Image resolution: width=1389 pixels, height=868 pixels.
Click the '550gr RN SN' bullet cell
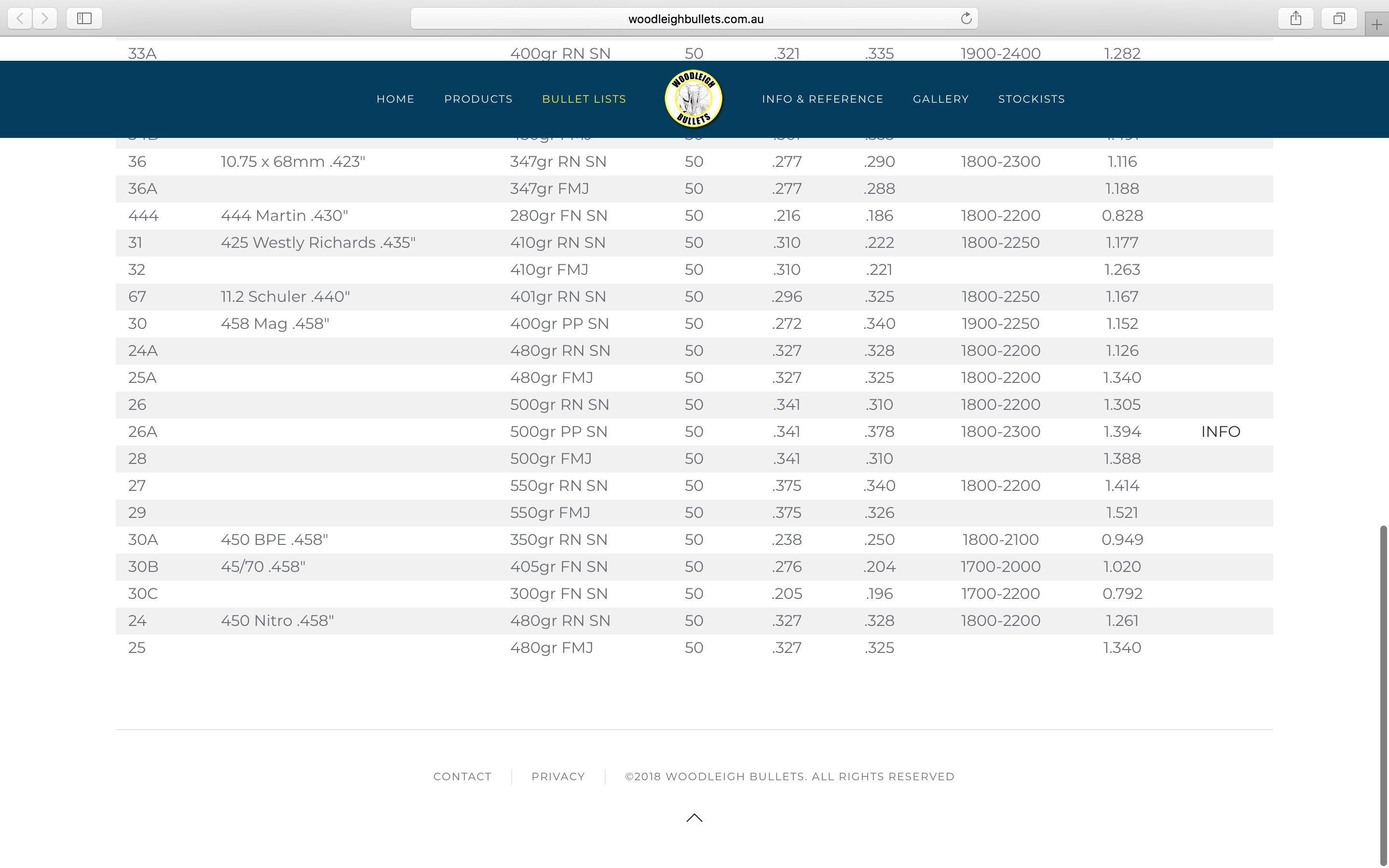(558, 486)
